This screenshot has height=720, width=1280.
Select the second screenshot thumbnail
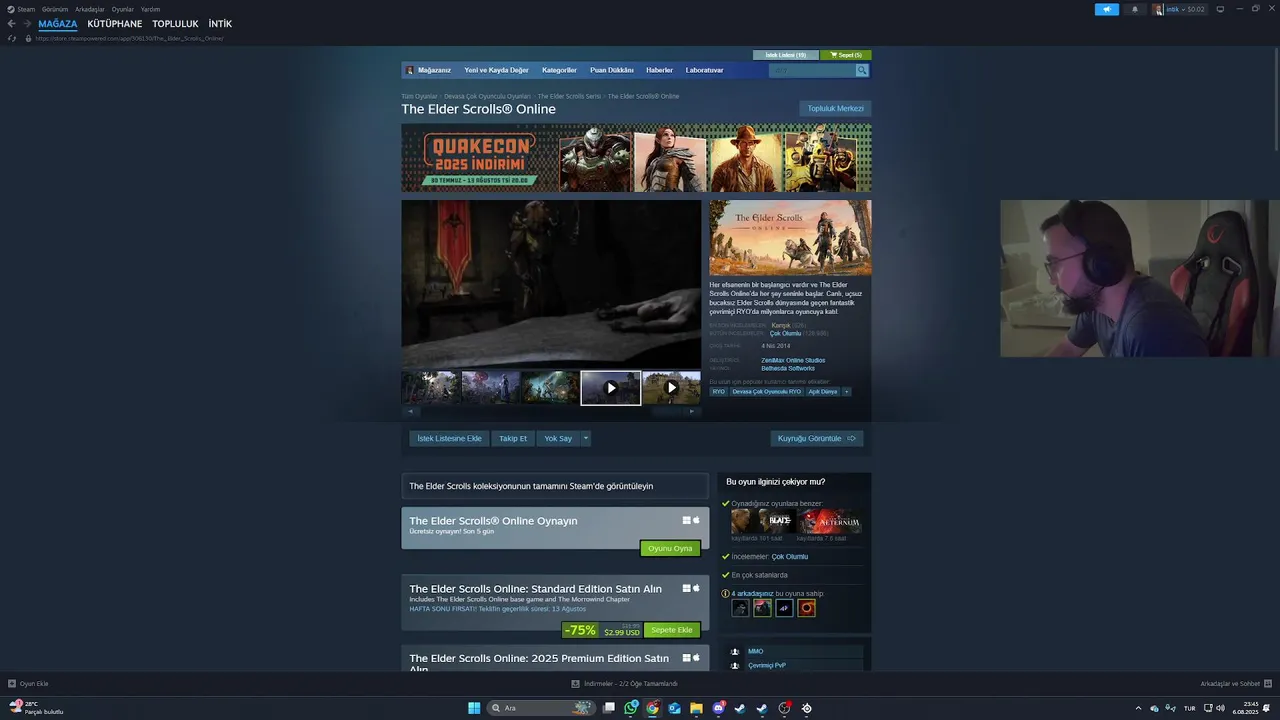pos(491,388)
